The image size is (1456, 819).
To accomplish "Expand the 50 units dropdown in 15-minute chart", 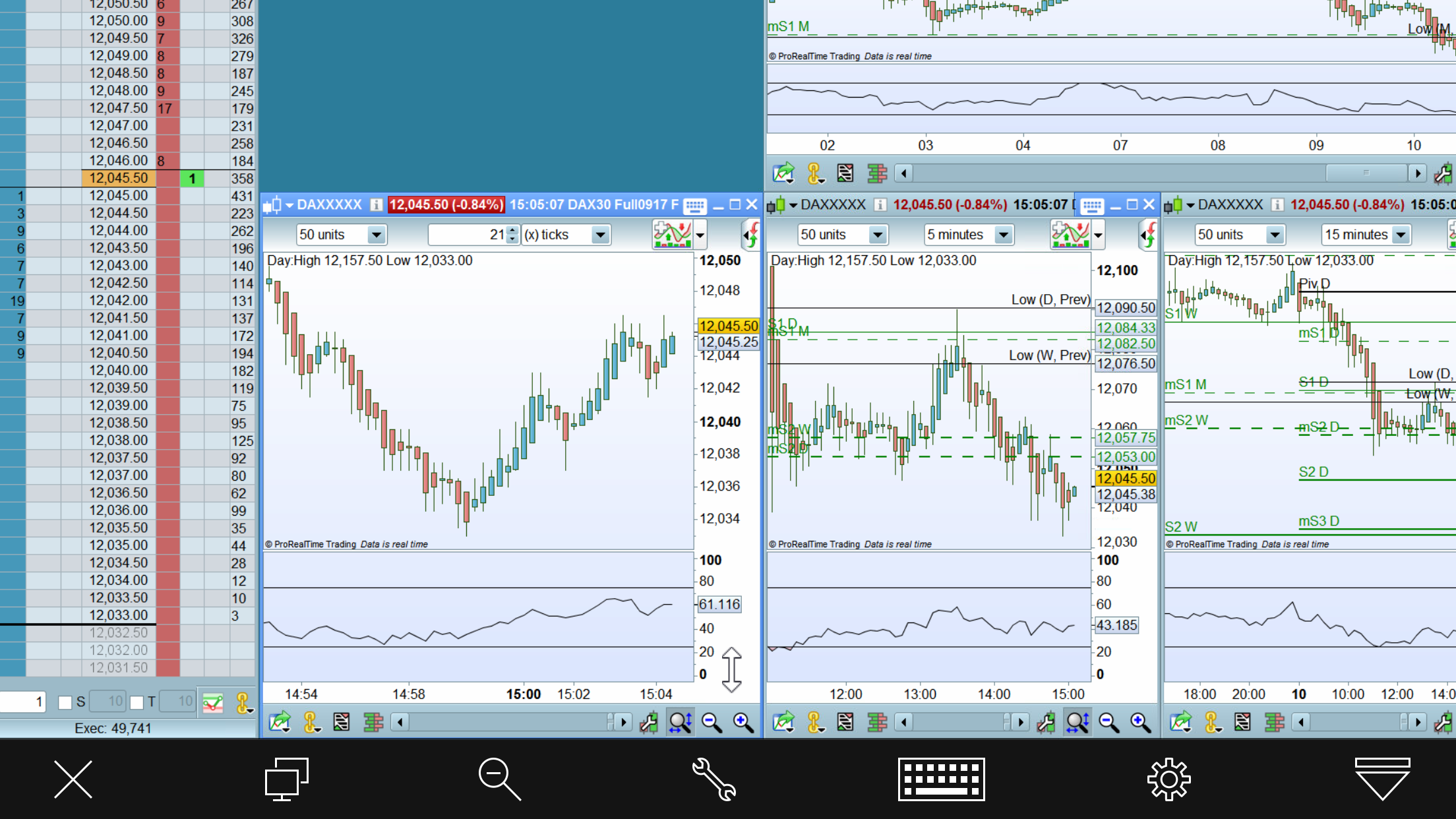I will coord(1275,235).
